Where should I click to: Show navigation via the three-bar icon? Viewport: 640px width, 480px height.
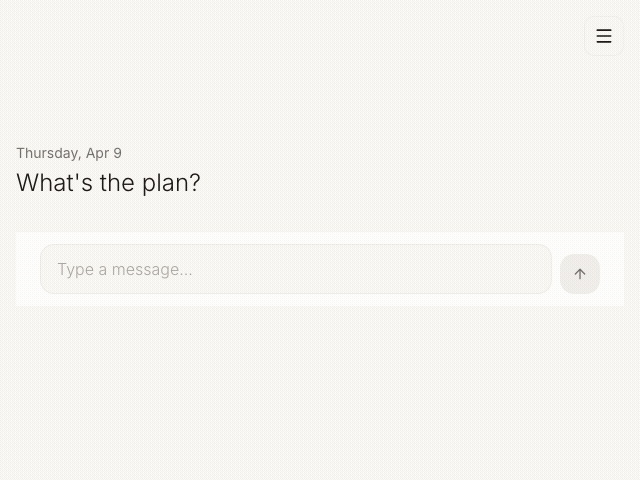pyautogui.click(x=604, y=36)
